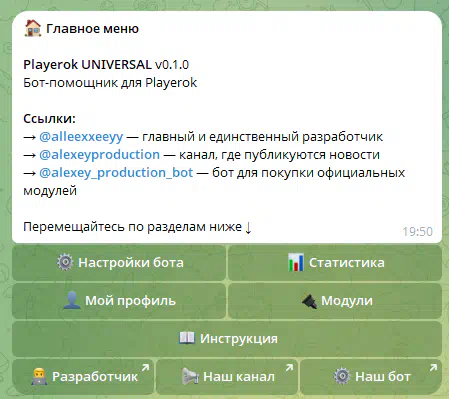Click the bar chart icon beside Статистика
449x399 pixels.
[x=296, y=262]
